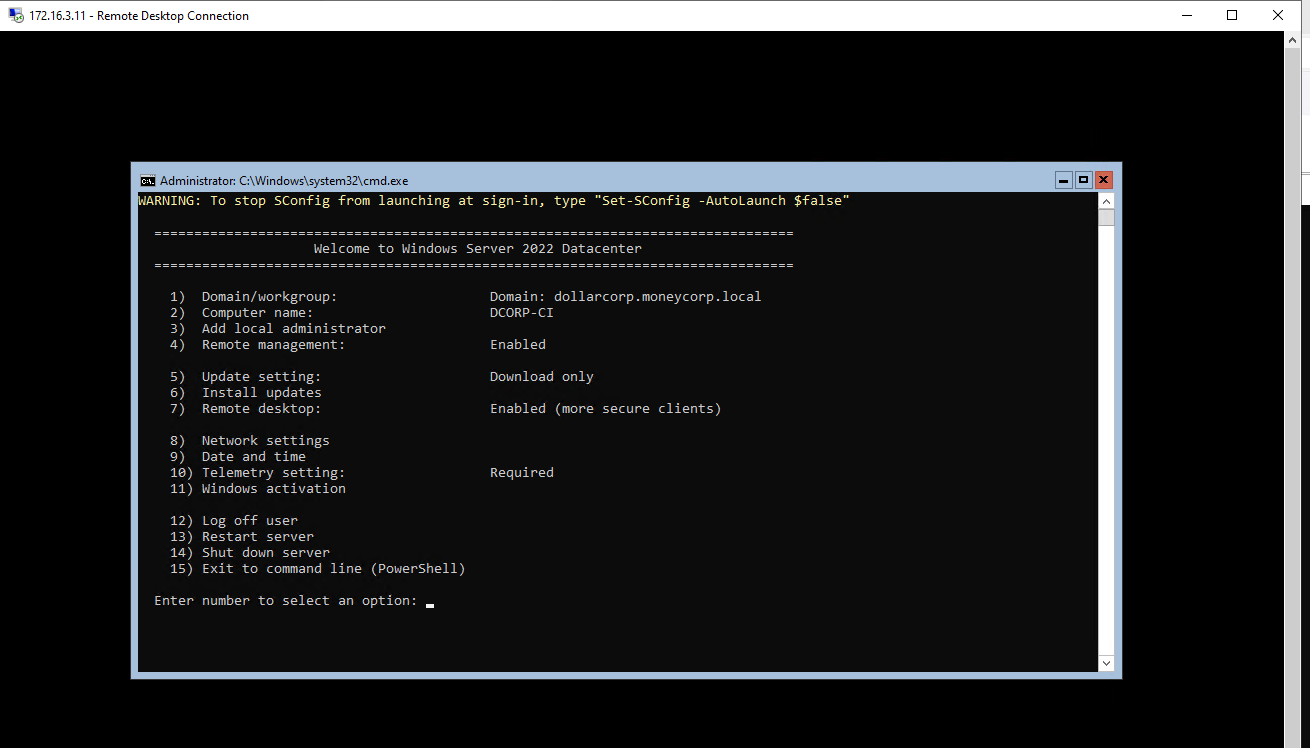Click the 'Enabled (more secure clients)' status text

pyautogui.click(x=605, y=409)
